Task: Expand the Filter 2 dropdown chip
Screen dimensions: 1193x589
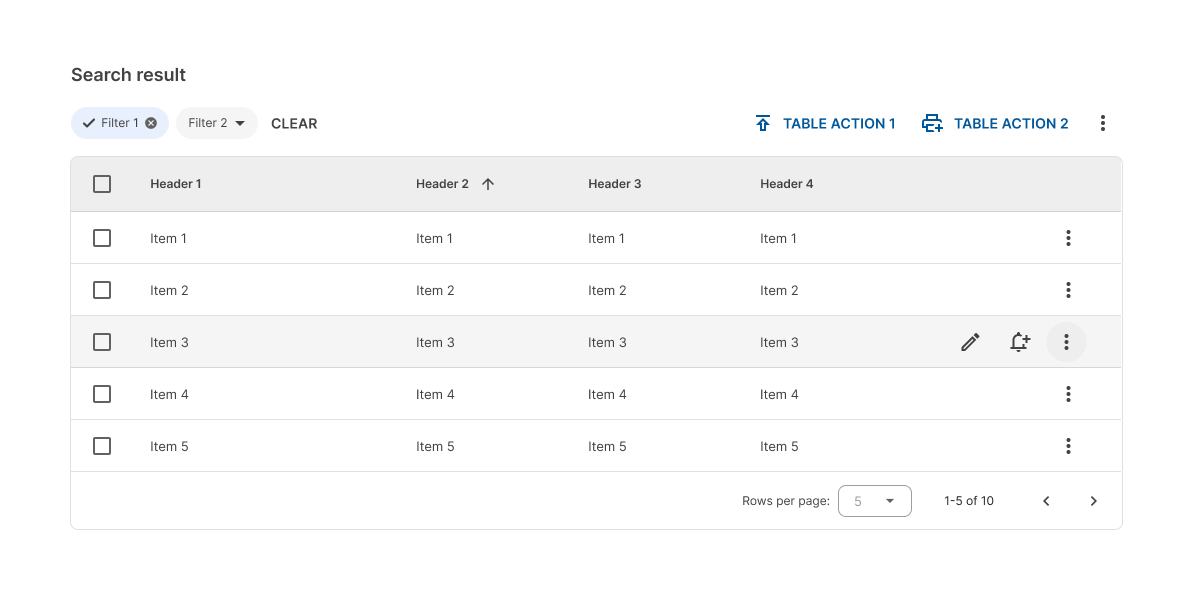Action: tap(217, 123)
